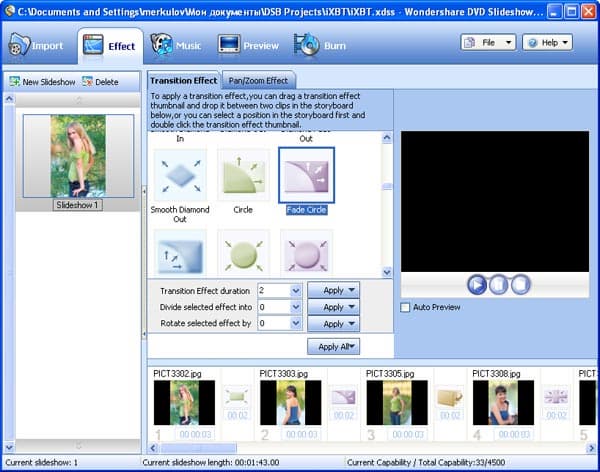This screenshot has height=472, width=600.
Task: Choose the Circle transition icon
Action: tap(243, 175)
